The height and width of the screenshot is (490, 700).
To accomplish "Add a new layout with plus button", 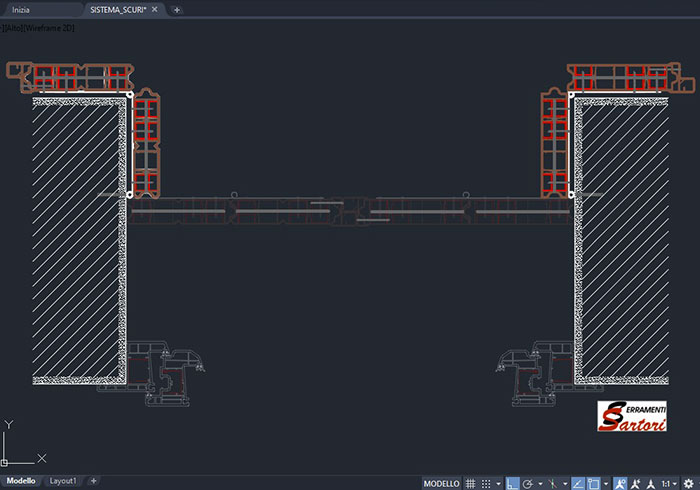I will pyautogui.click(x=93, y=481).
